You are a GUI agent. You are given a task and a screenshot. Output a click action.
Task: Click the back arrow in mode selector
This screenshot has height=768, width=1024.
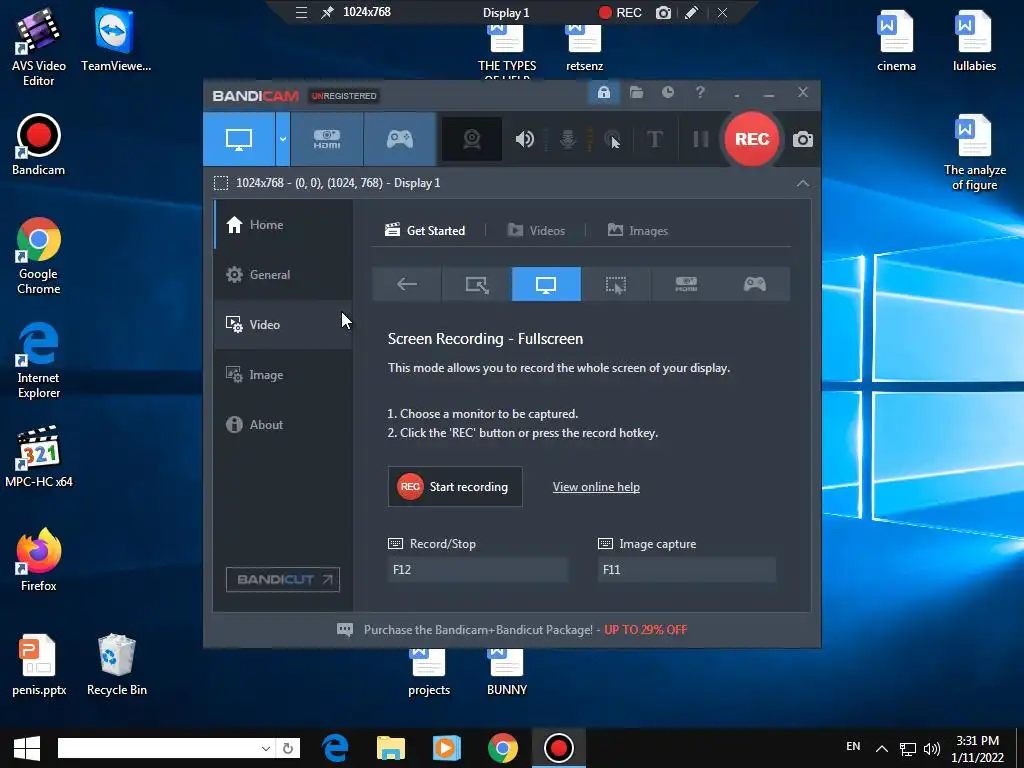point(407,284)
